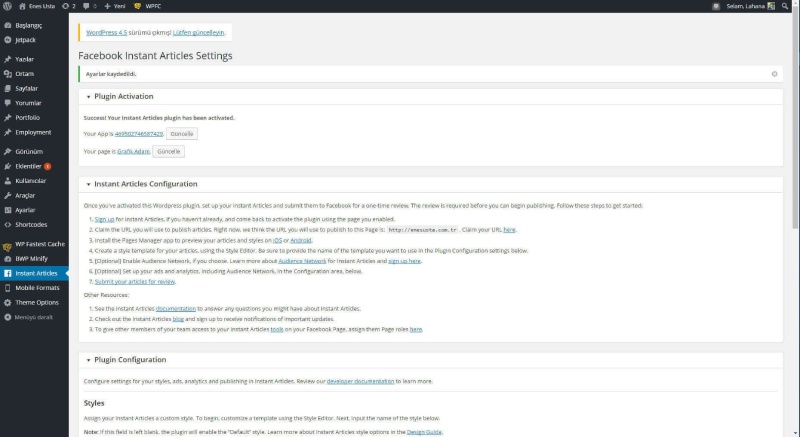800x437 pixels.
Task: Click the Başlangıç dashboard icon
Action: coord(8,25)
